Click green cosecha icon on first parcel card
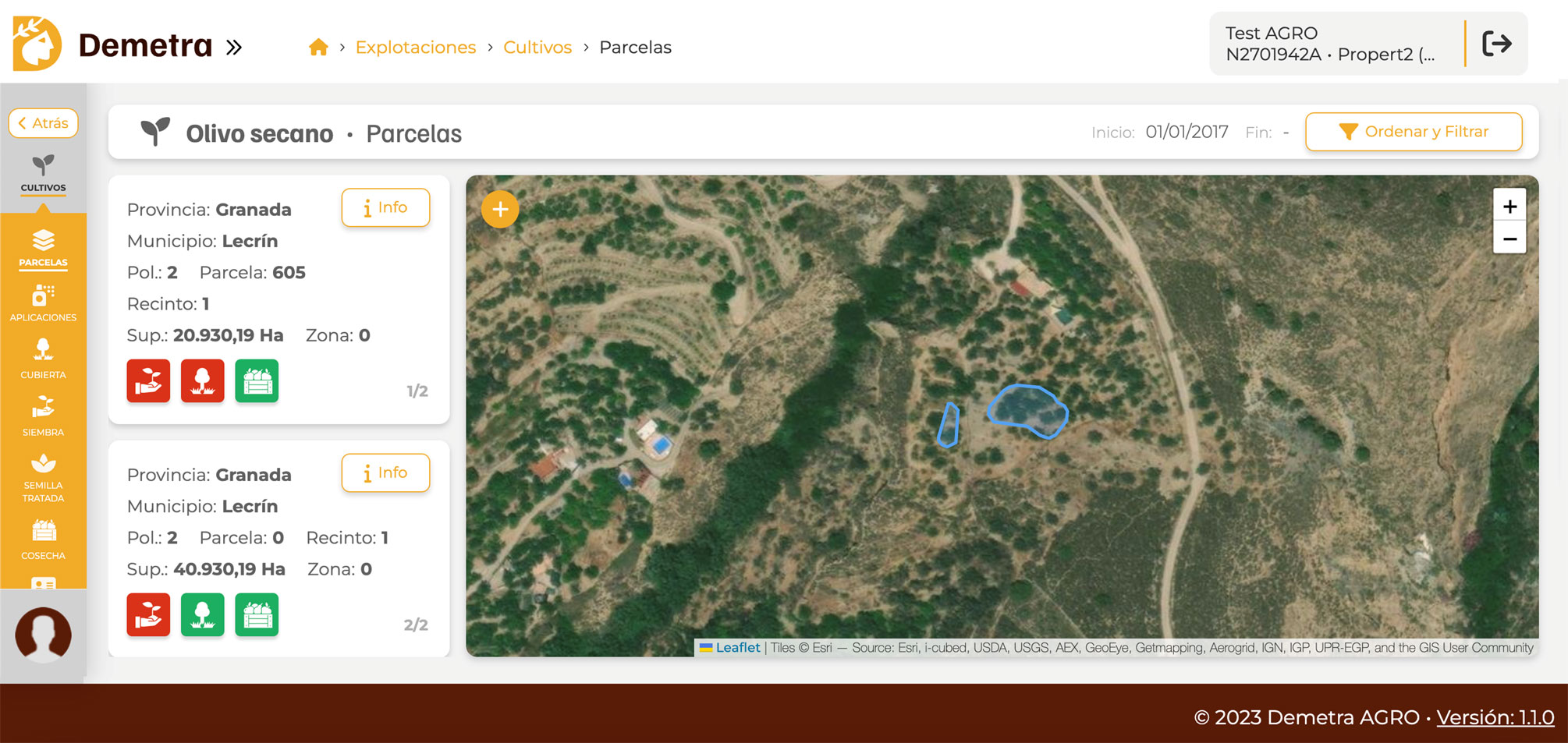Image resolution: width=1568 pixels, height=743 pixels. point(257,381)
